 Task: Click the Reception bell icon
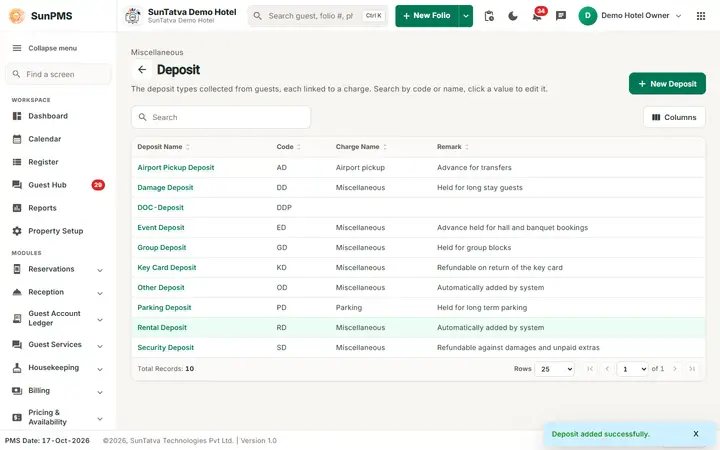point(17,292)
